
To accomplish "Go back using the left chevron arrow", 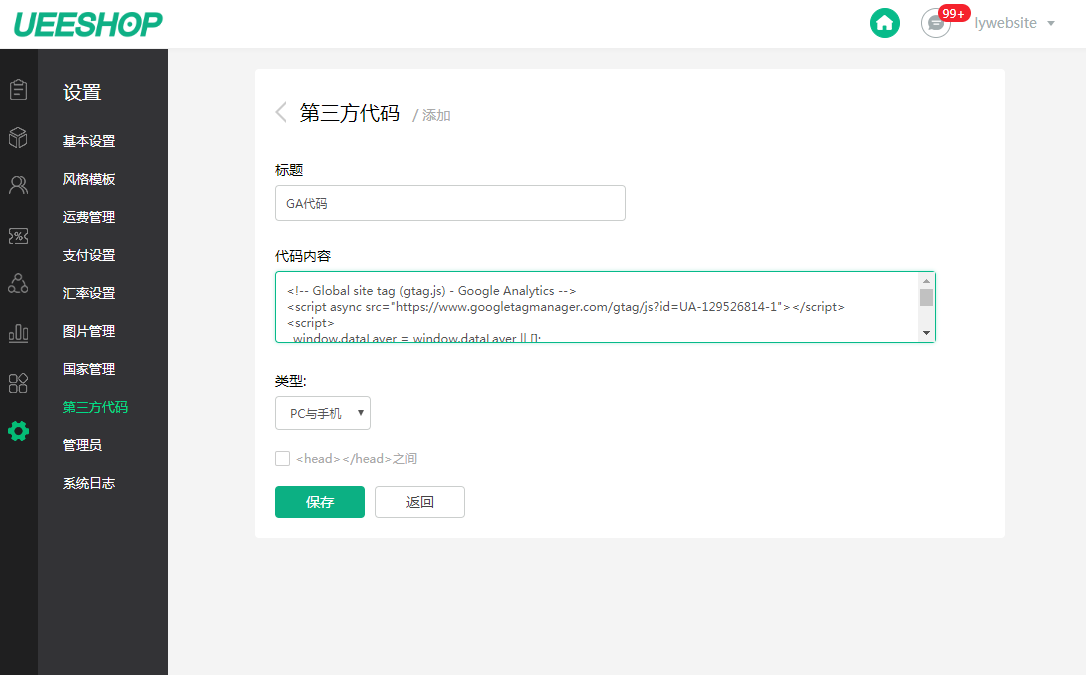I will [x=281, y=112].
